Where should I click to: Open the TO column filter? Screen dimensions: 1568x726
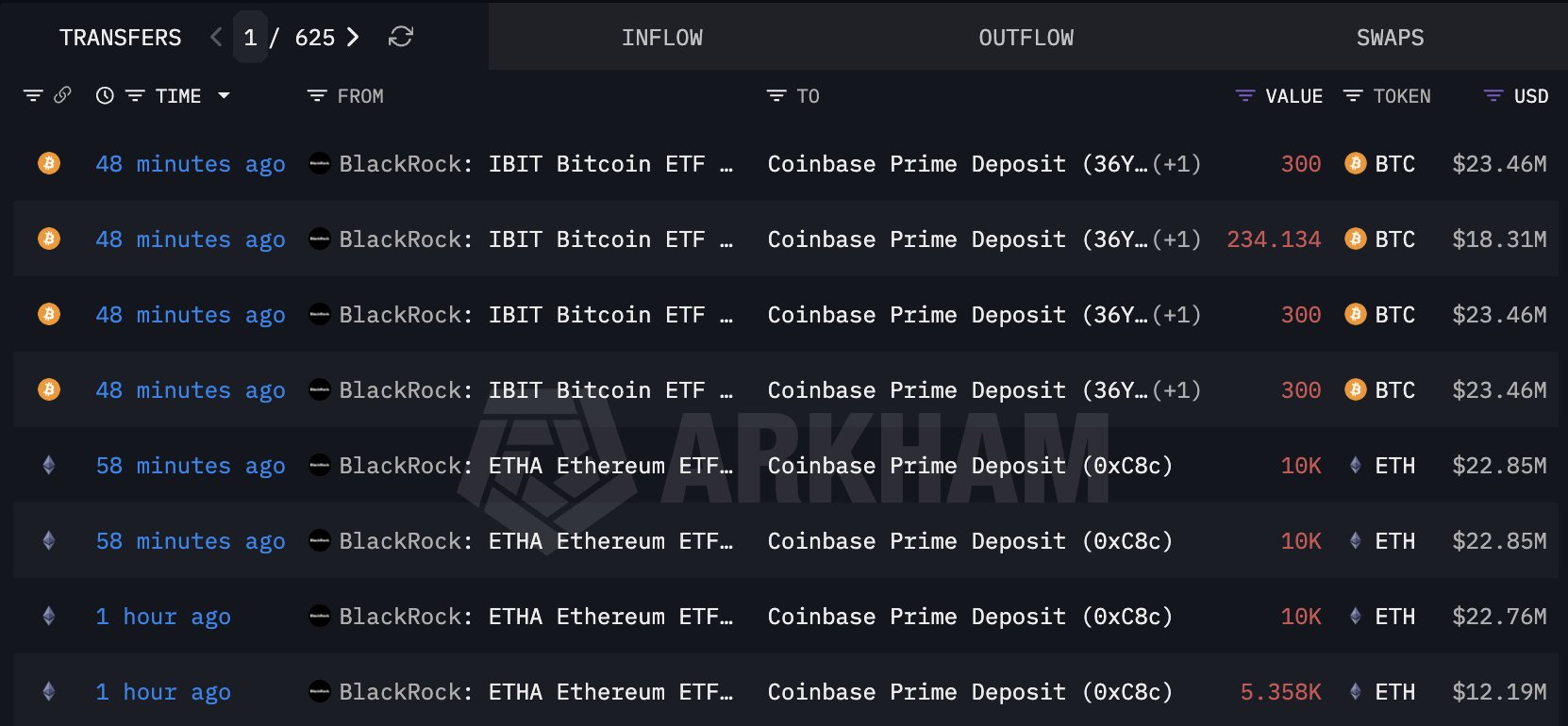[x=776, y=96]
